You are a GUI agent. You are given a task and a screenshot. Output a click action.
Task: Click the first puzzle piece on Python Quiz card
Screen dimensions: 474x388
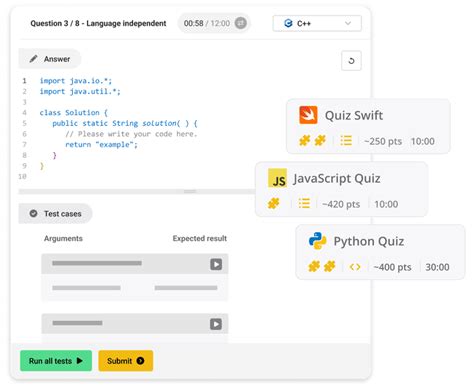(x=314, y=266)
